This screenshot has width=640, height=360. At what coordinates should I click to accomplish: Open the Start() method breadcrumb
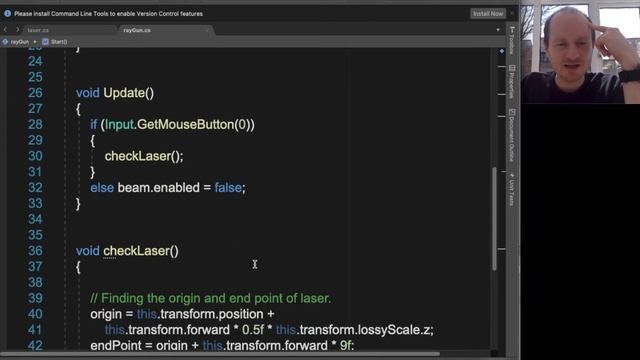[x=59, y=42]
